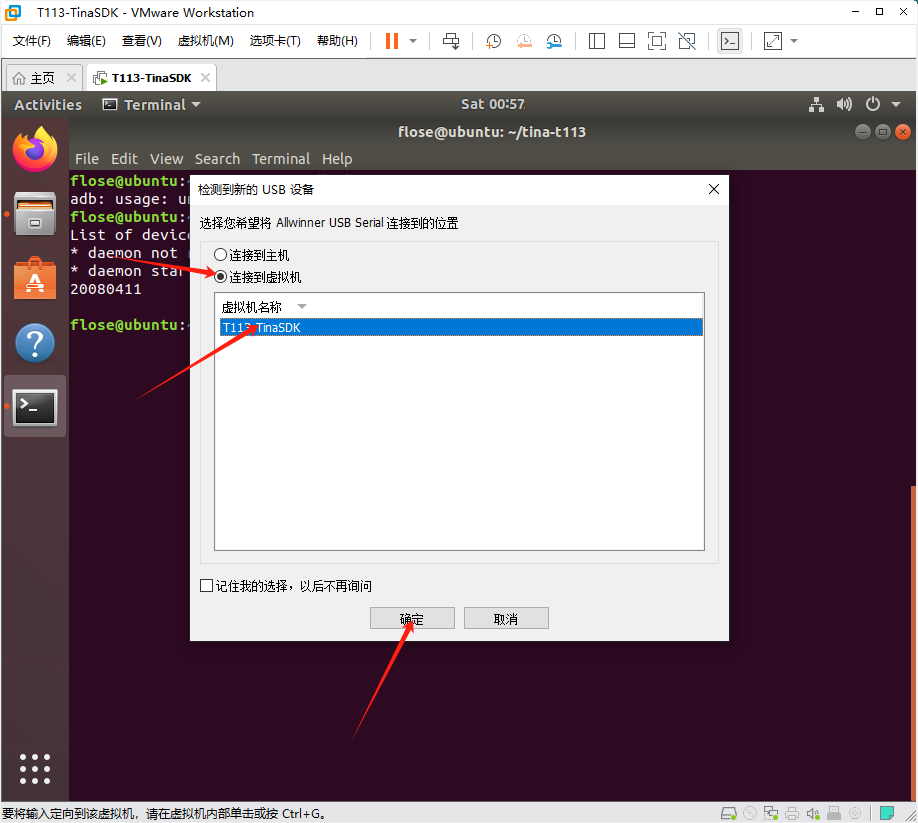Click the network adapter status bar icon
918x823 pixels.
771,813
